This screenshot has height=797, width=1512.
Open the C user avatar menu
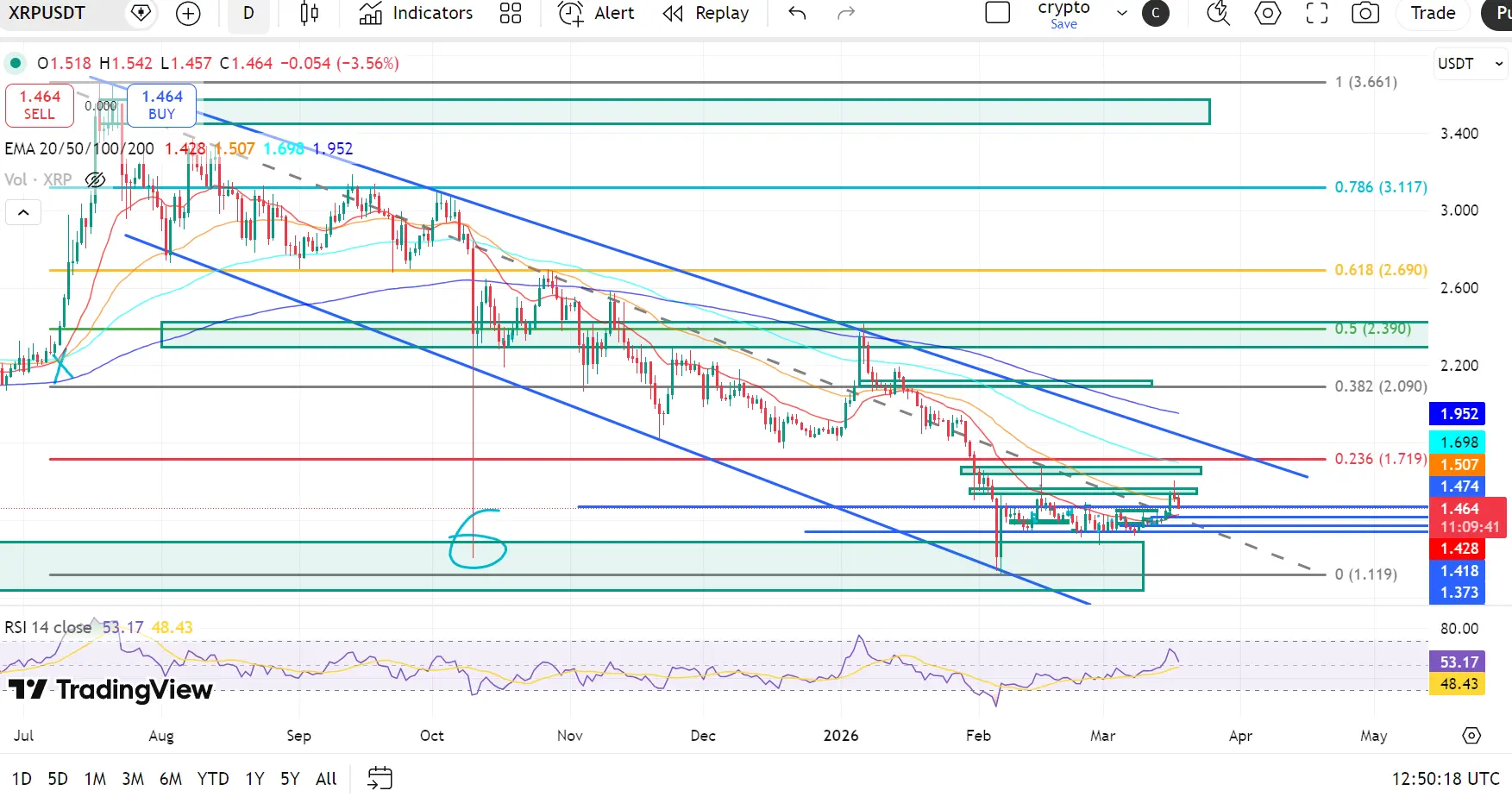[x=1156, y=13]
